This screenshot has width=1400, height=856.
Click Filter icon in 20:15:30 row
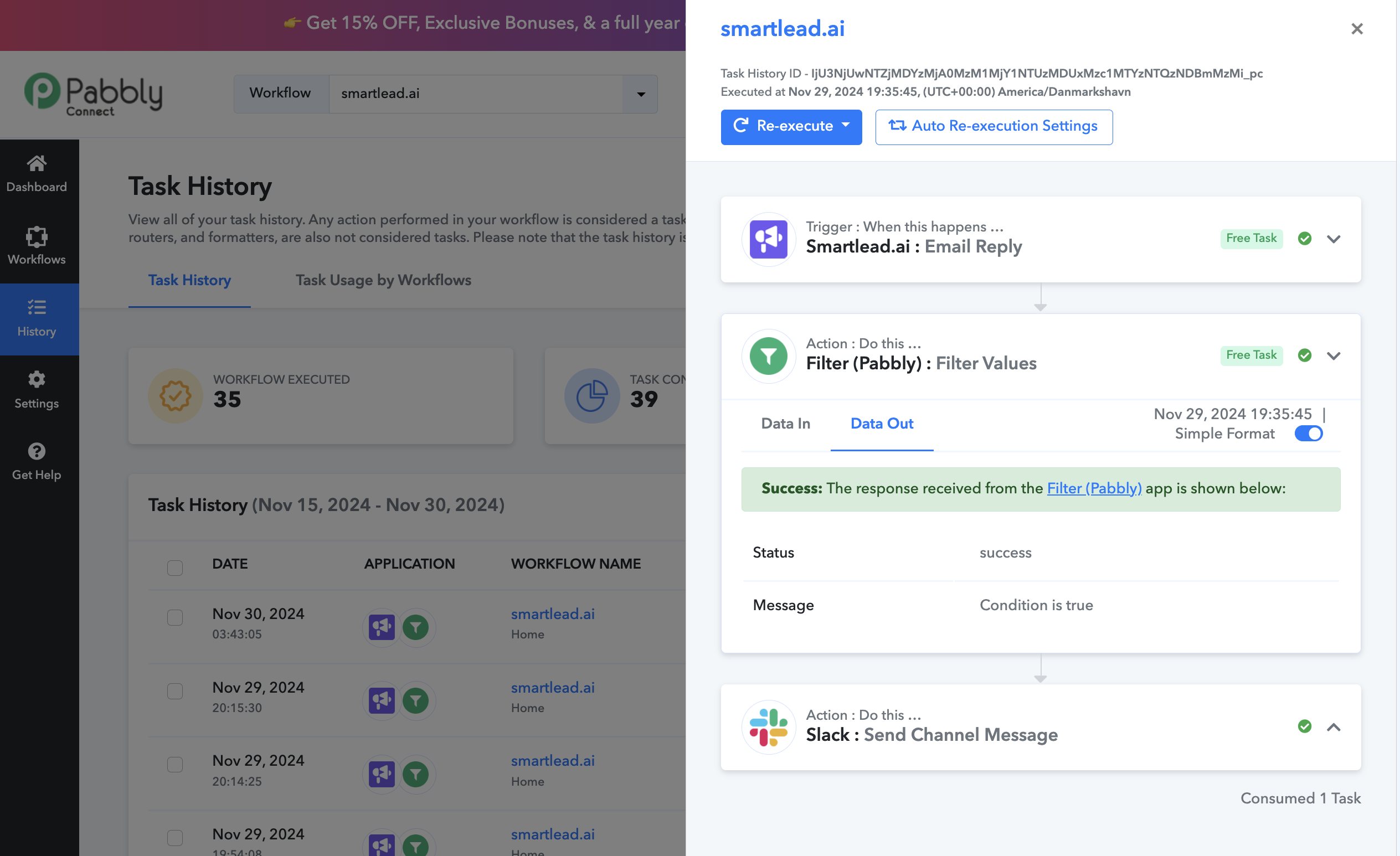[416, 701]
